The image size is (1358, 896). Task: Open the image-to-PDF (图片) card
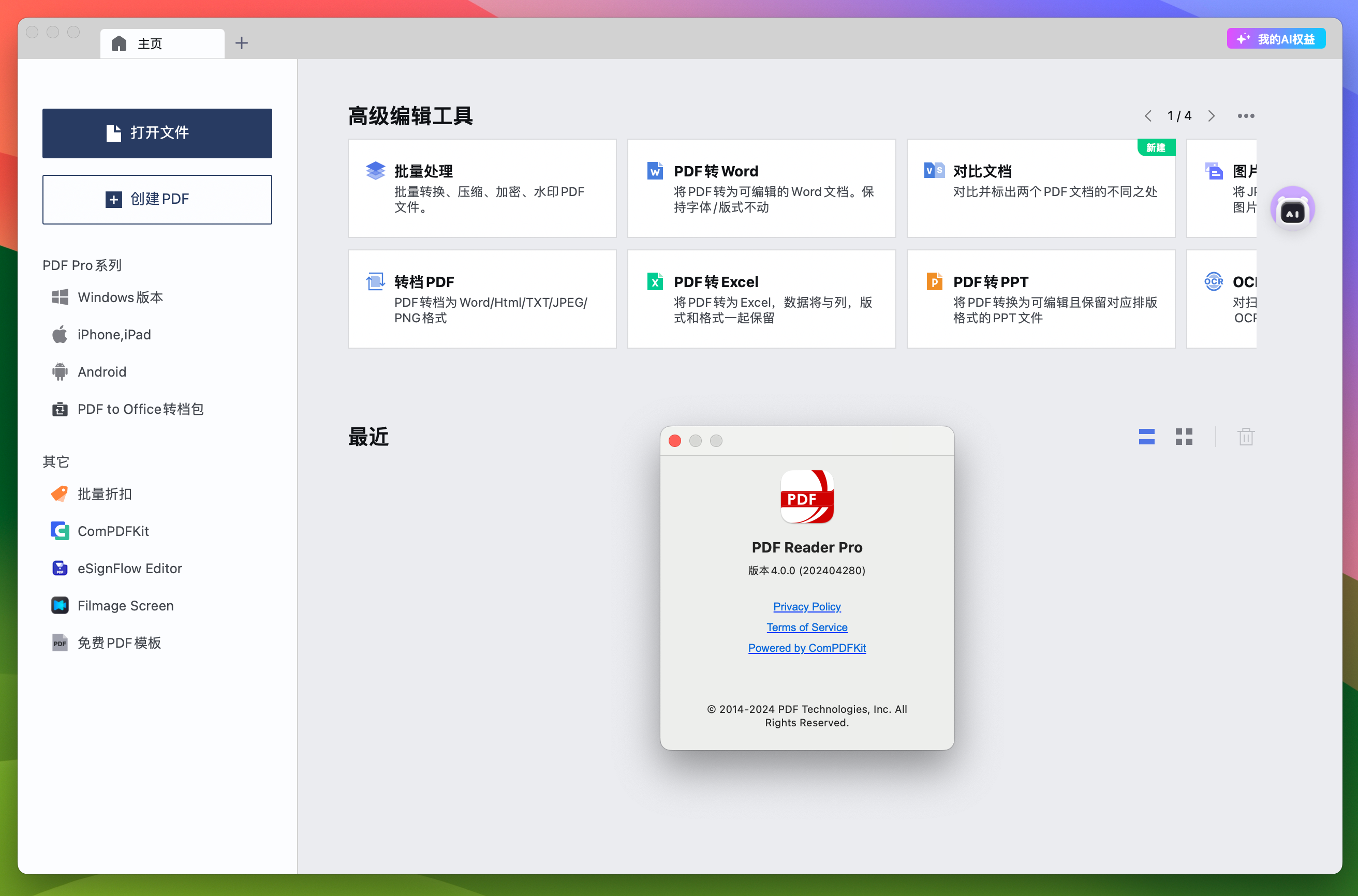tap(1221, 188)
